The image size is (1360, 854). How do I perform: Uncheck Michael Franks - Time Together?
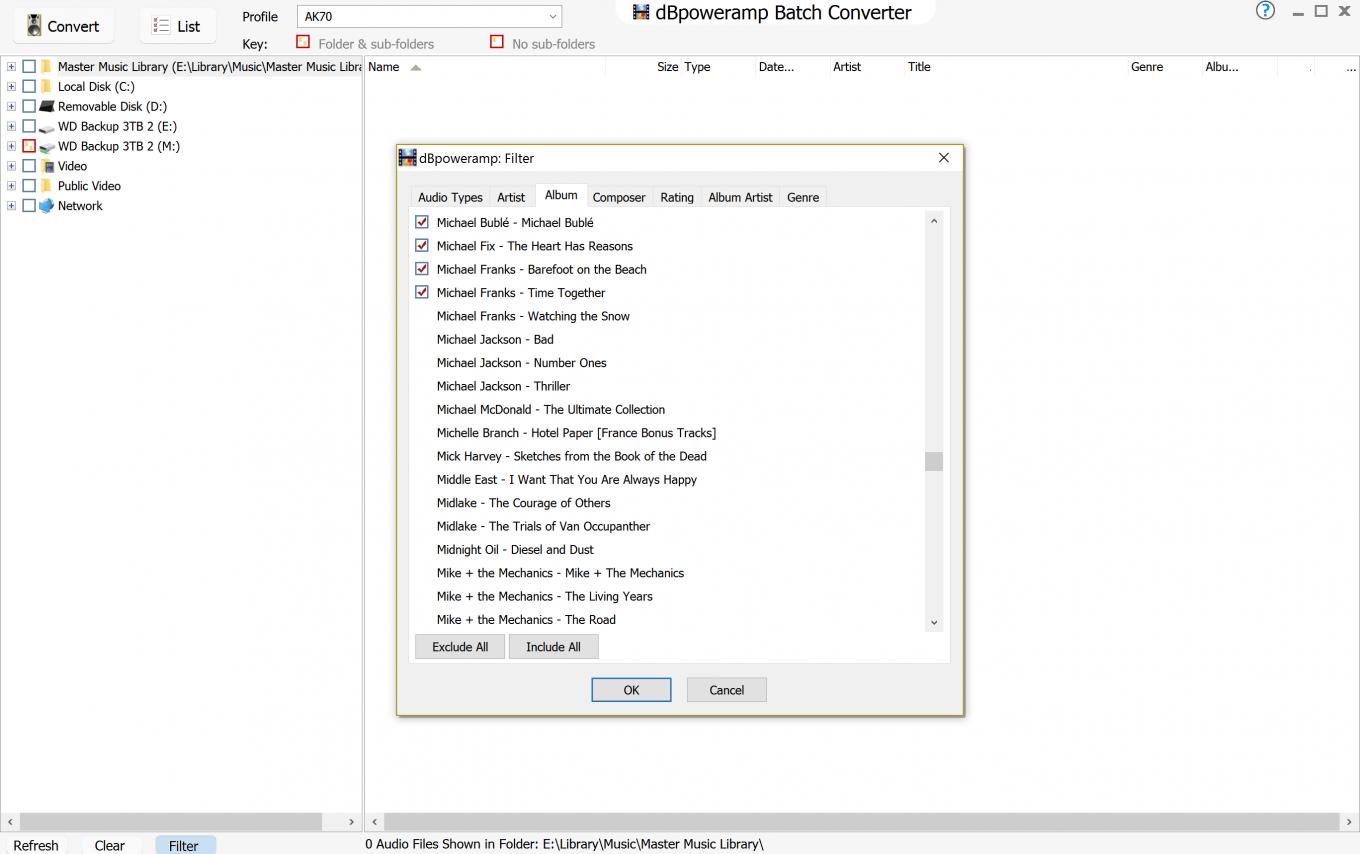pos(422,292)
